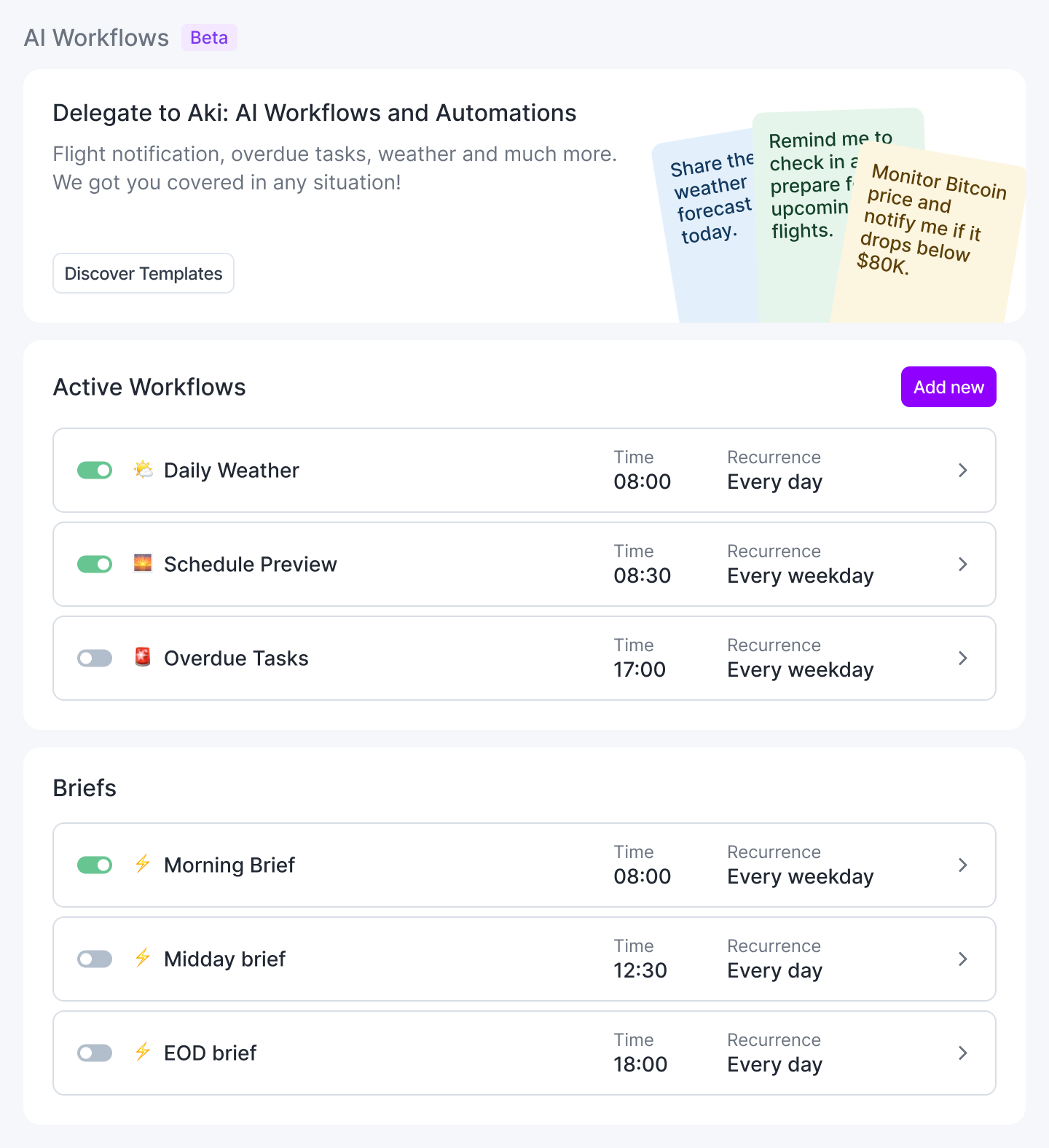Expand Schedule Preview with its right chevron
Image resolution: width=1049 pixels, height=1148 pixels.
[963, 565]
